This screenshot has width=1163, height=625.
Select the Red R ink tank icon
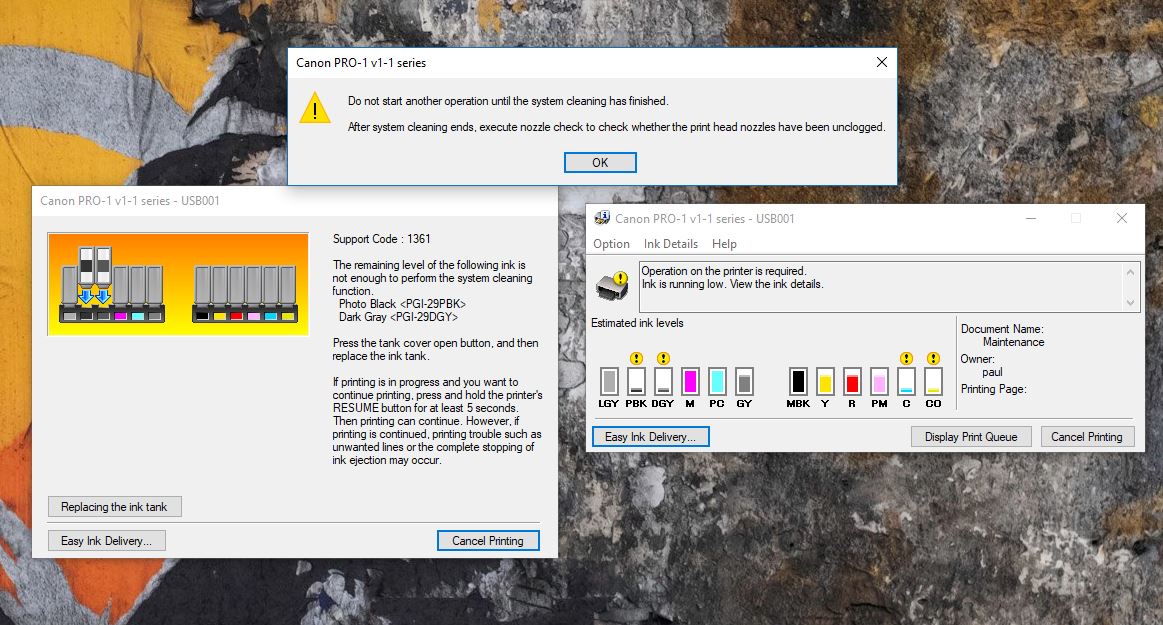click(852, 381)
